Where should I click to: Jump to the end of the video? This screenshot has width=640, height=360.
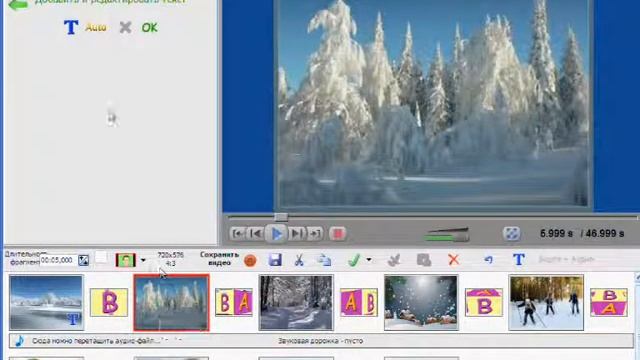pos(315,234)
